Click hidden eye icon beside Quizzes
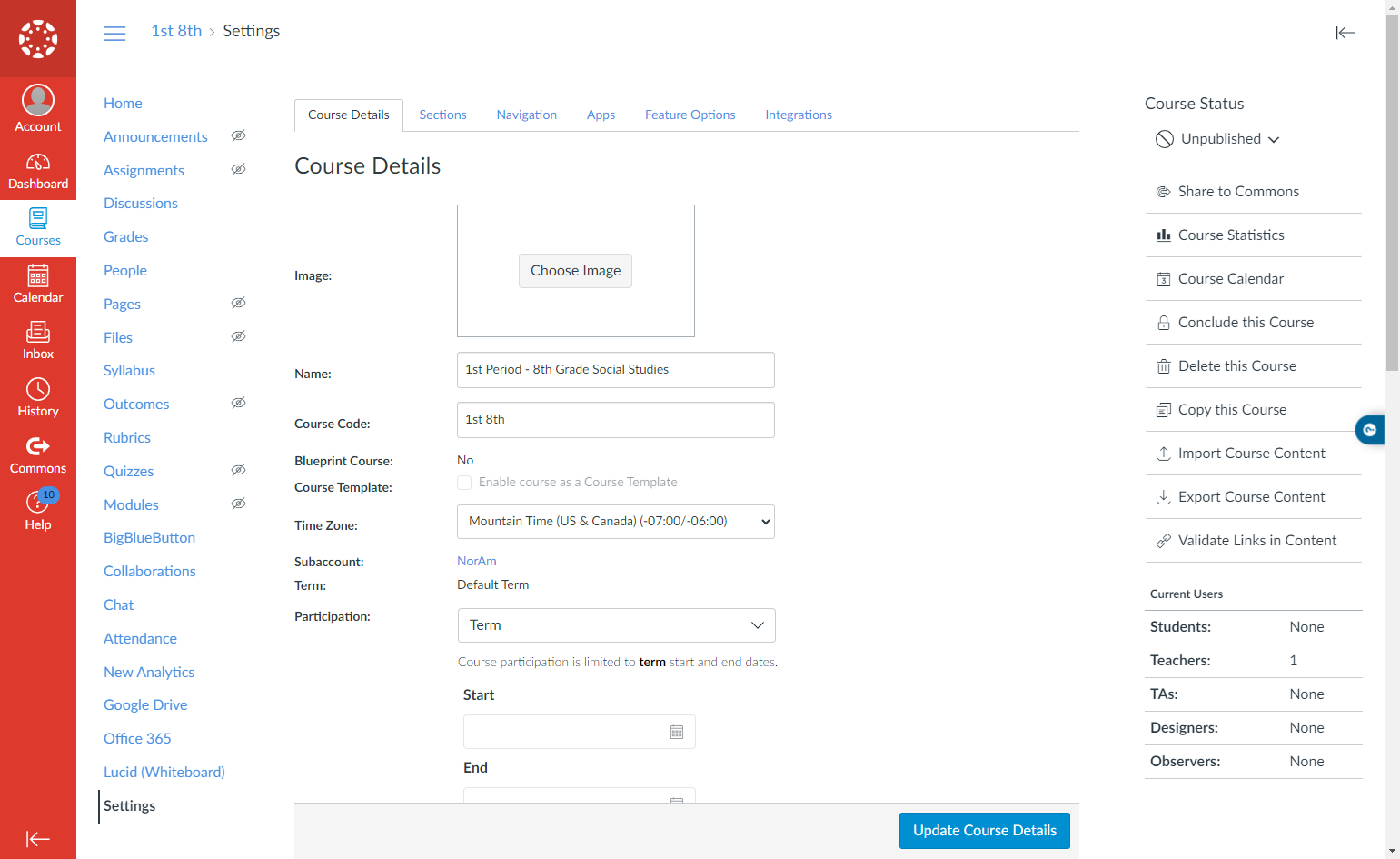Image resolution: width=1400 pixels, height=859 pixels. click(239, 470)
